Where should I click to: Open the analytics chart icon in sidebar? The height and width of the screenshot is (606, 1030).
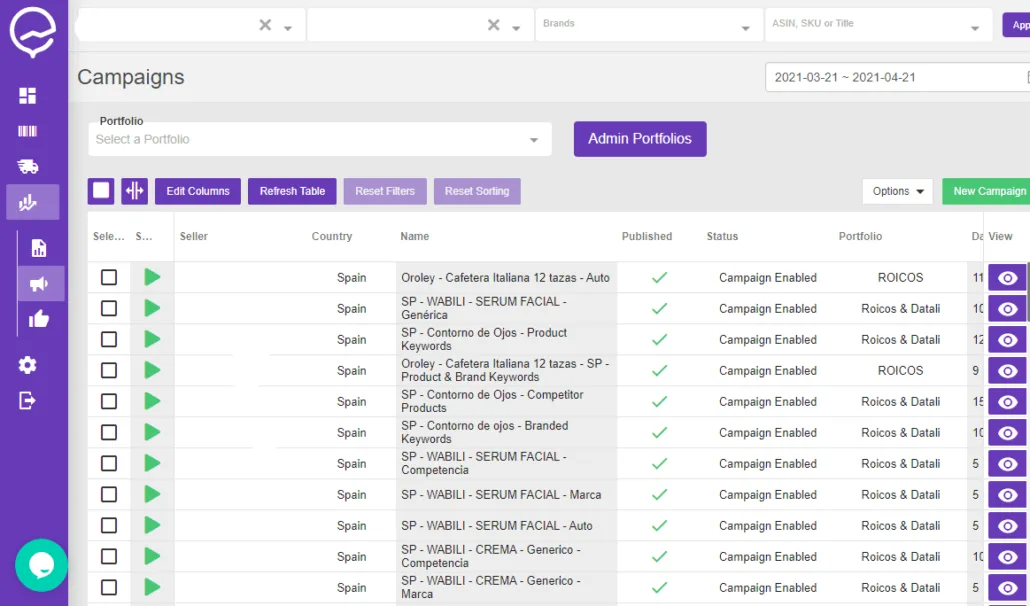[28, 203]
